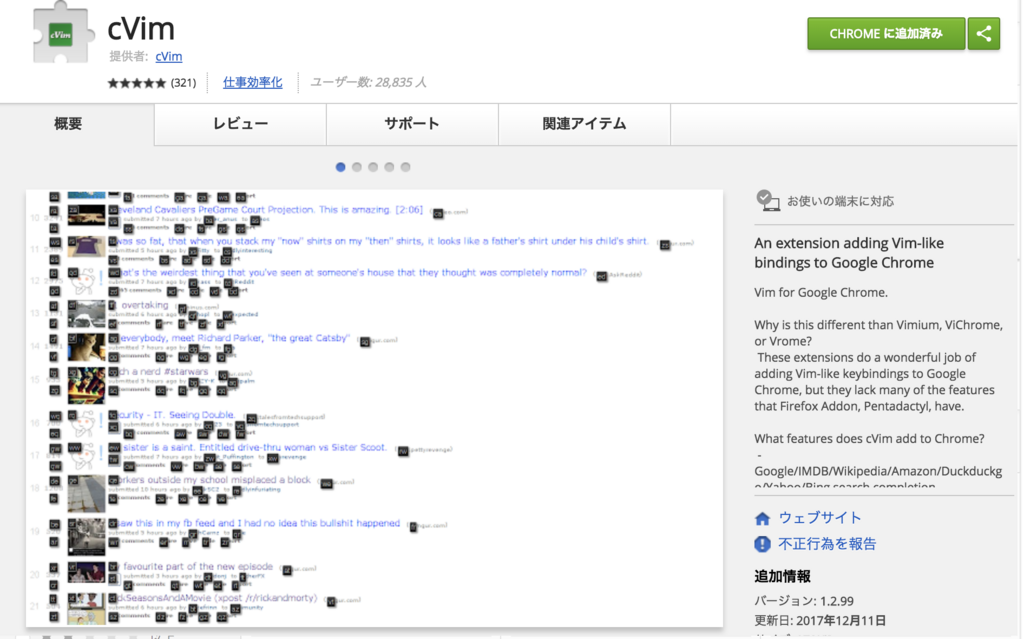1024x639 pixels.
Task: Switch to the レビュー tab
Action: click(240, 124)
